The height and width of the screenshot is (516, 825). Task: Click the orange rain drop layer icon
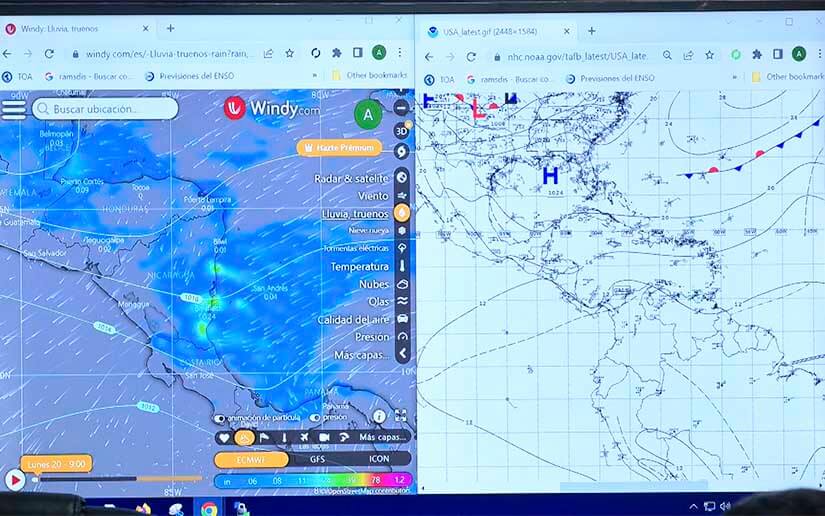click(402, 213)
